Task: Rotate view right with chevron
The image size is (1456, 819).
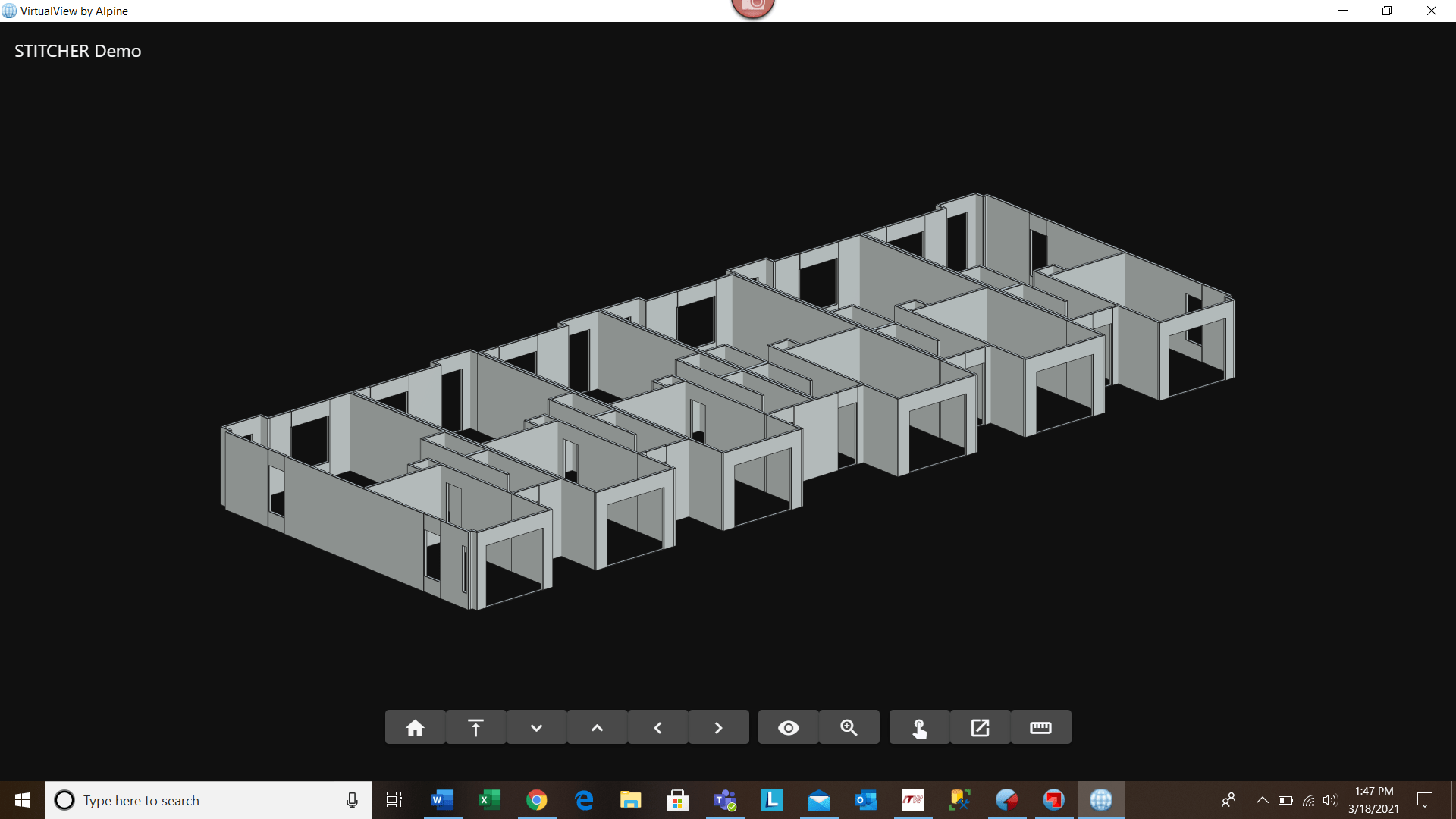Action: tap(718, 728)
